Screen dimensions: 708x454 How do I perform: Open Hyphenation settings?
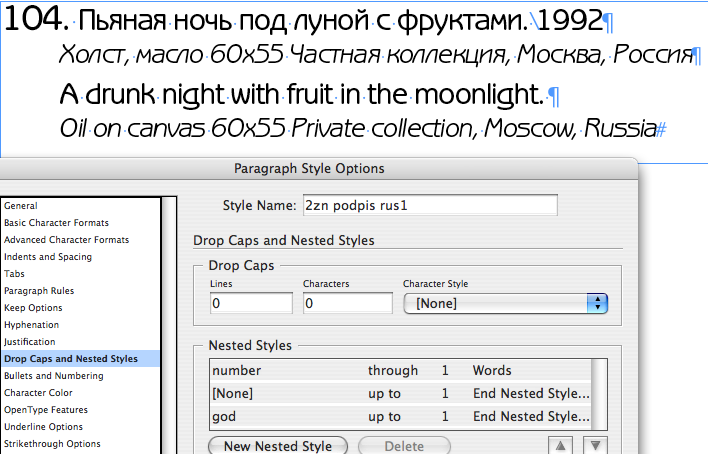(31, 325)
